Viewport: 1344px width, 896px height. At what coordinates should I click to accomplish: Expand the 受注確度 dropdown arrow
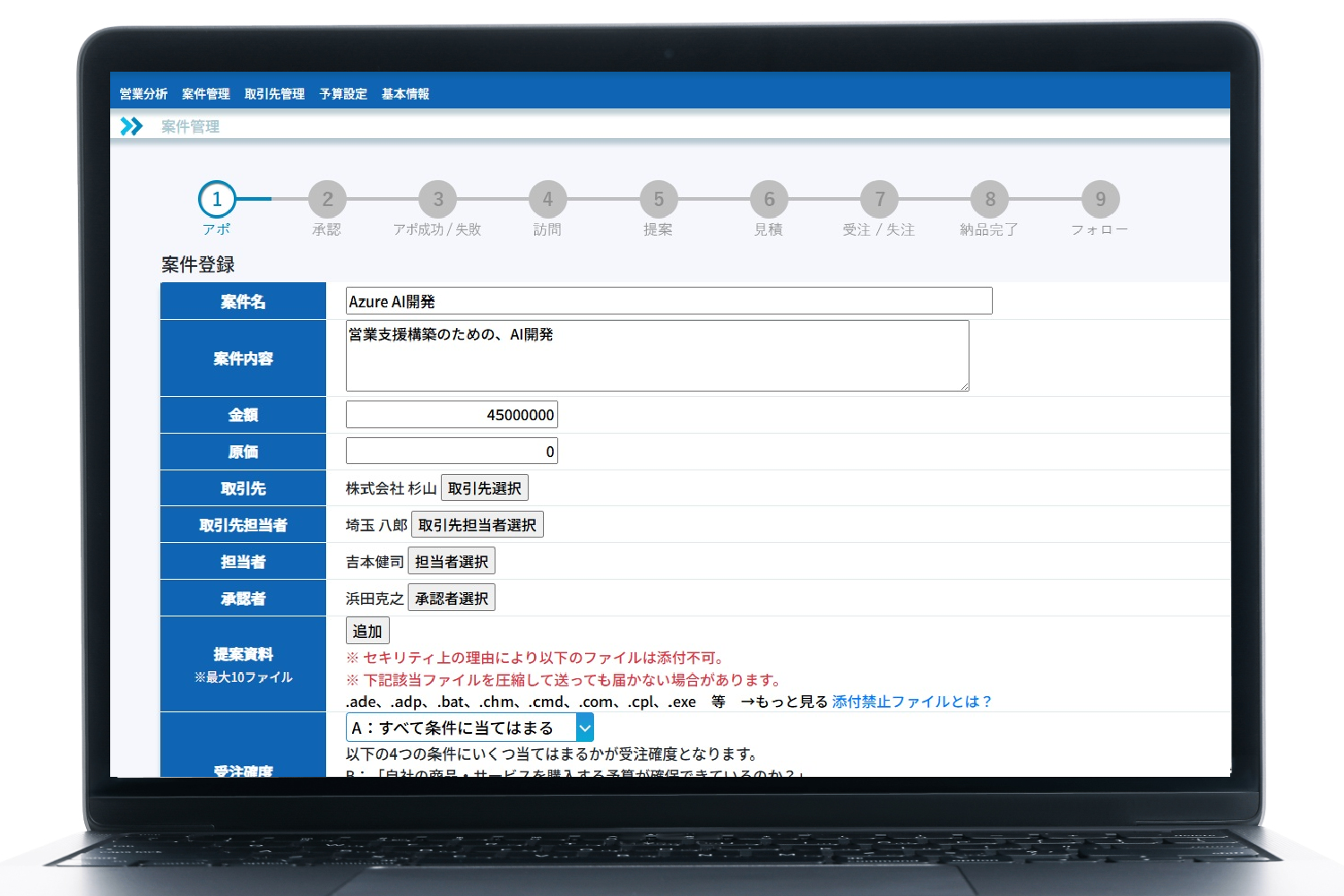584,728
